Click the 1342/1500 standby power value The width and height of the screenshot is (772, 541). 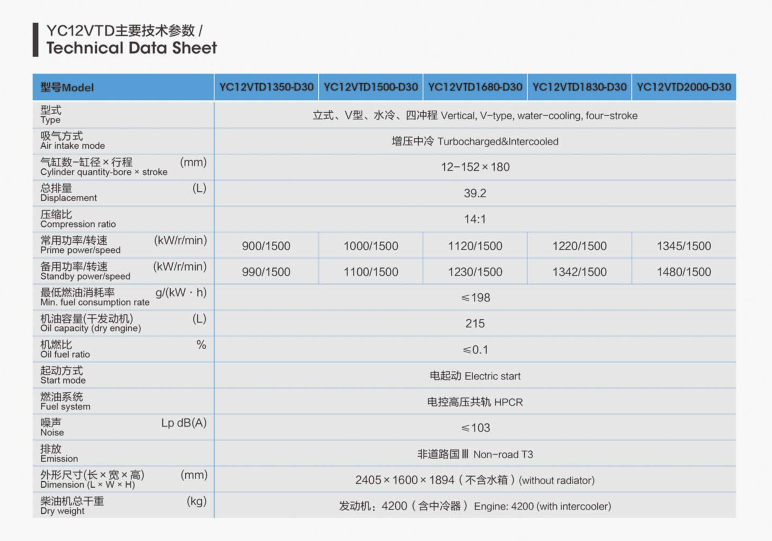579,272
